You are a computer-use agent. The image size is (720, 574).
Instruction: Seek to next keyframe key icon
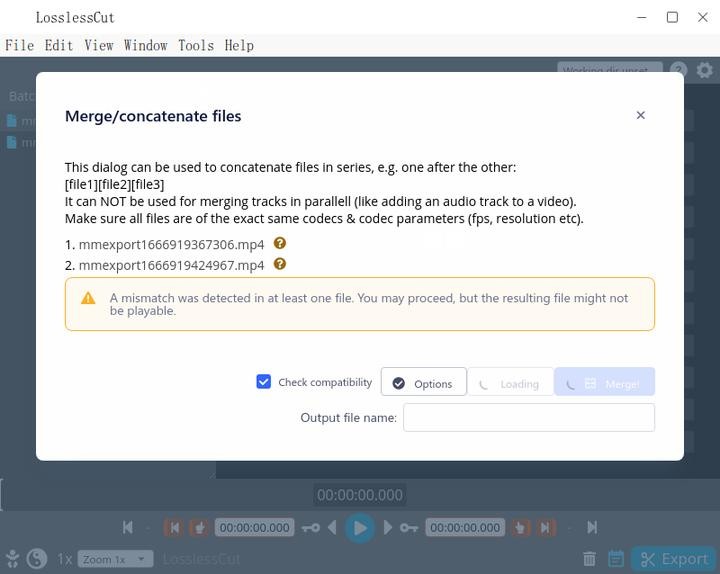click(x=409, y=527)
